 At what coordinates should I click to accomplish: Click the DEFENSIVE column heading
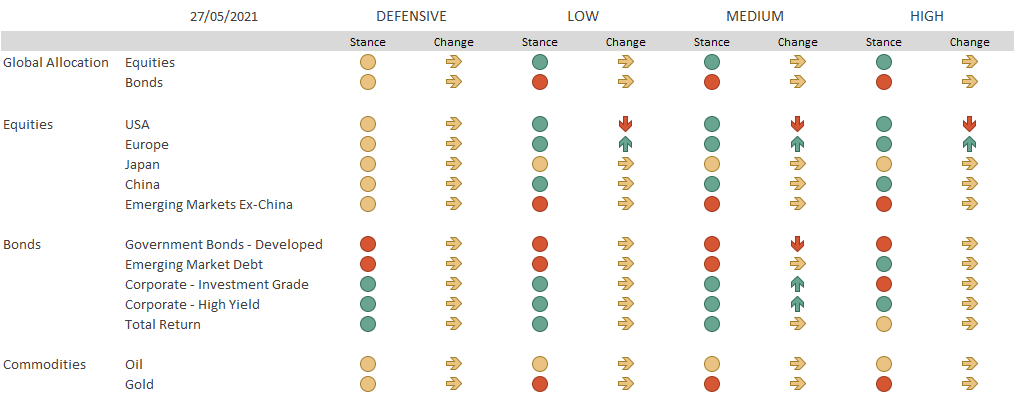coord(411,17)
